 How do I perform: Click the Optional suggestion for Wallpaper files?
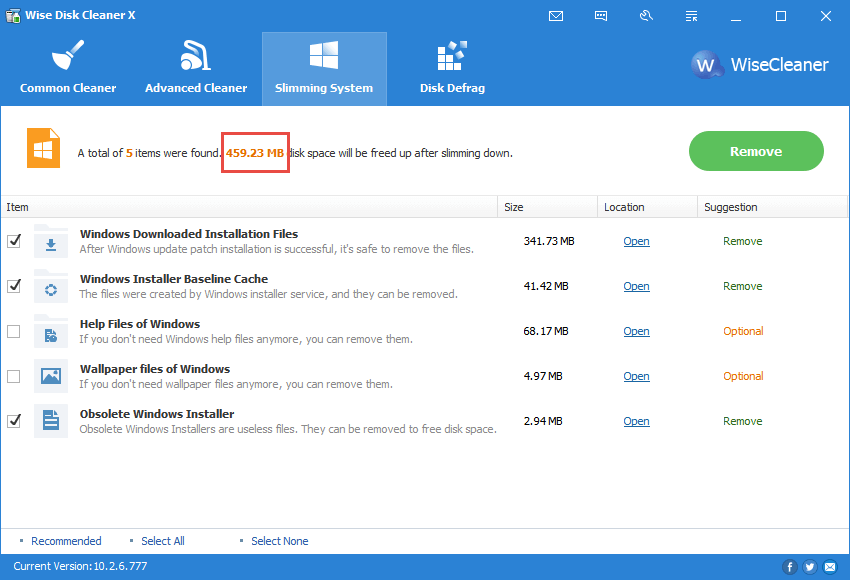(743, 376)
